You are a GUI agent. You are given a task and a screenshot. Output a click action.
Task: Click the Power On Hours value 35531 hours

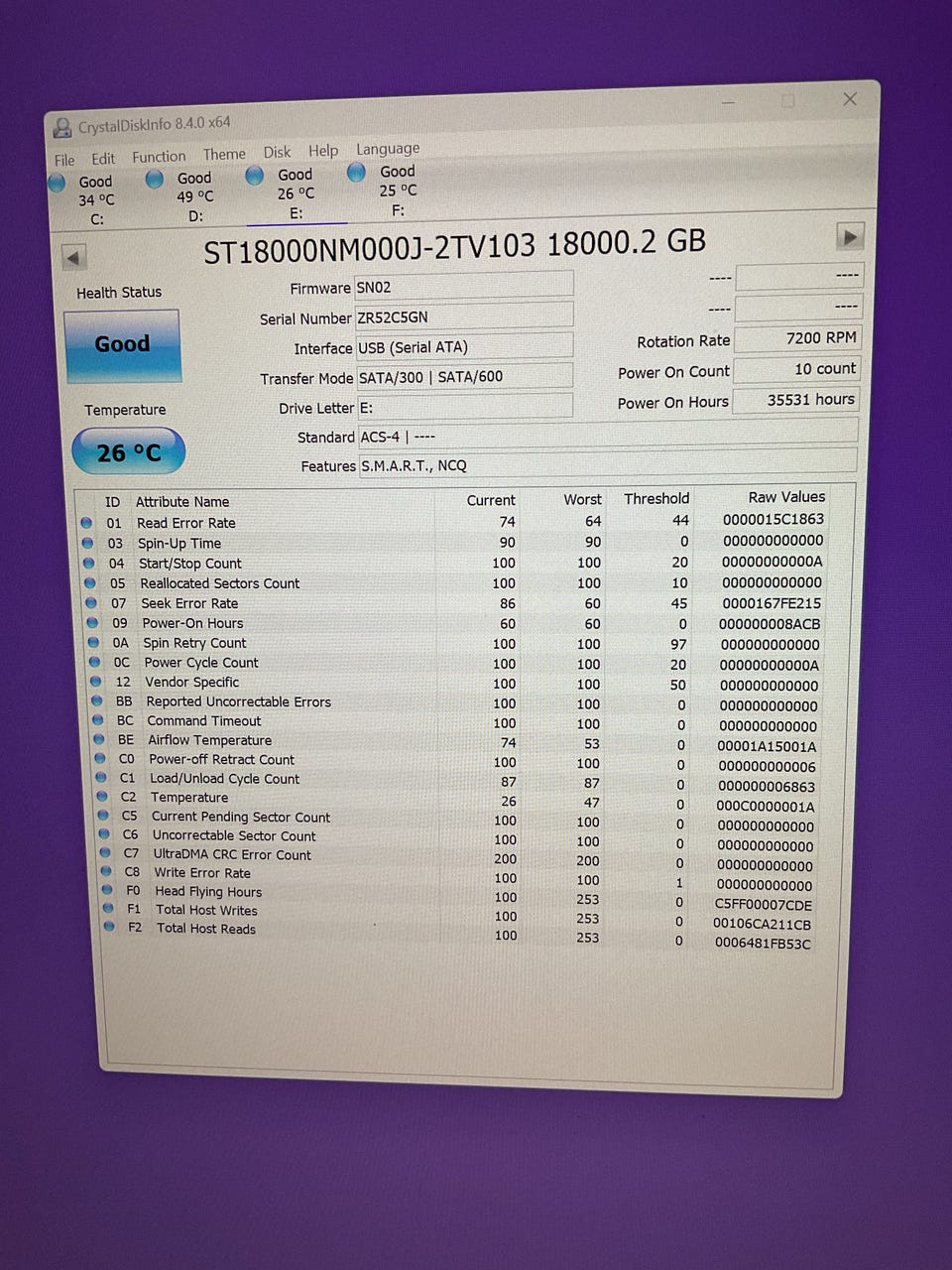[795, 400]
